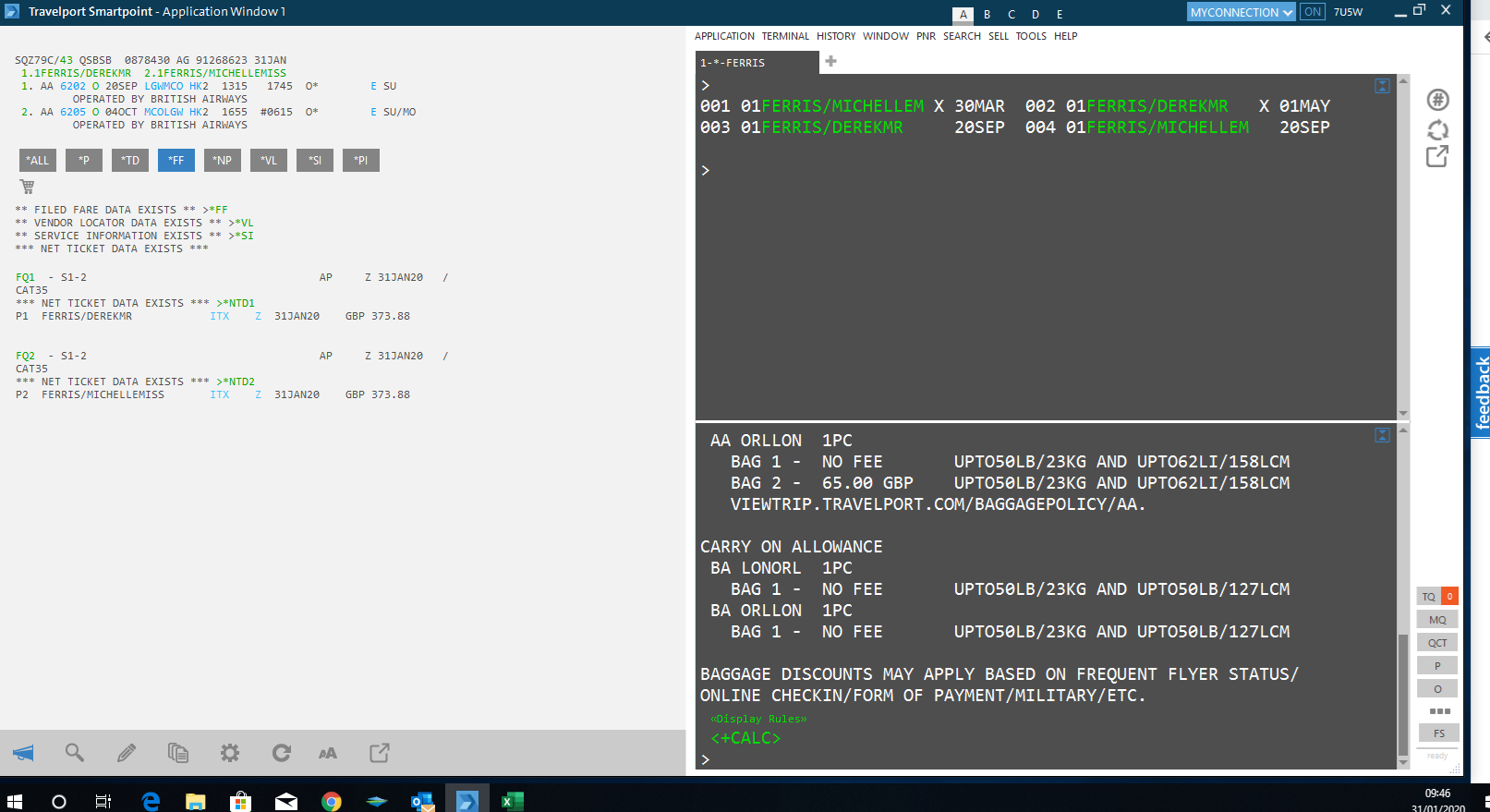The height and width of the screenshot is (812, 1490).
Task: Click the *VL vendor locator button
Action: click(269, 160)
